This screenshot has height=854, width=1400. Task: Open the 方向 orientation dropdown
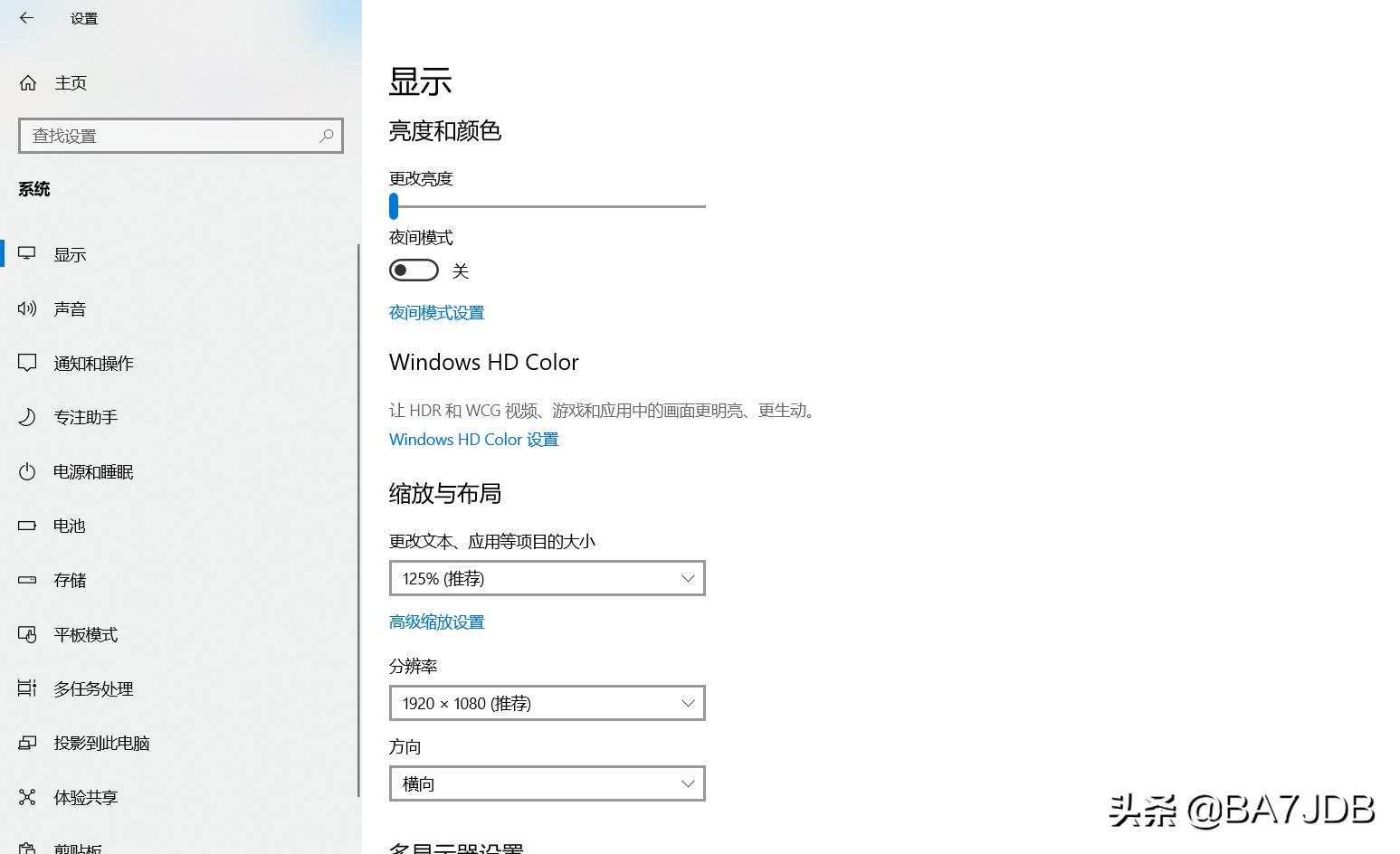click(547, 783)
